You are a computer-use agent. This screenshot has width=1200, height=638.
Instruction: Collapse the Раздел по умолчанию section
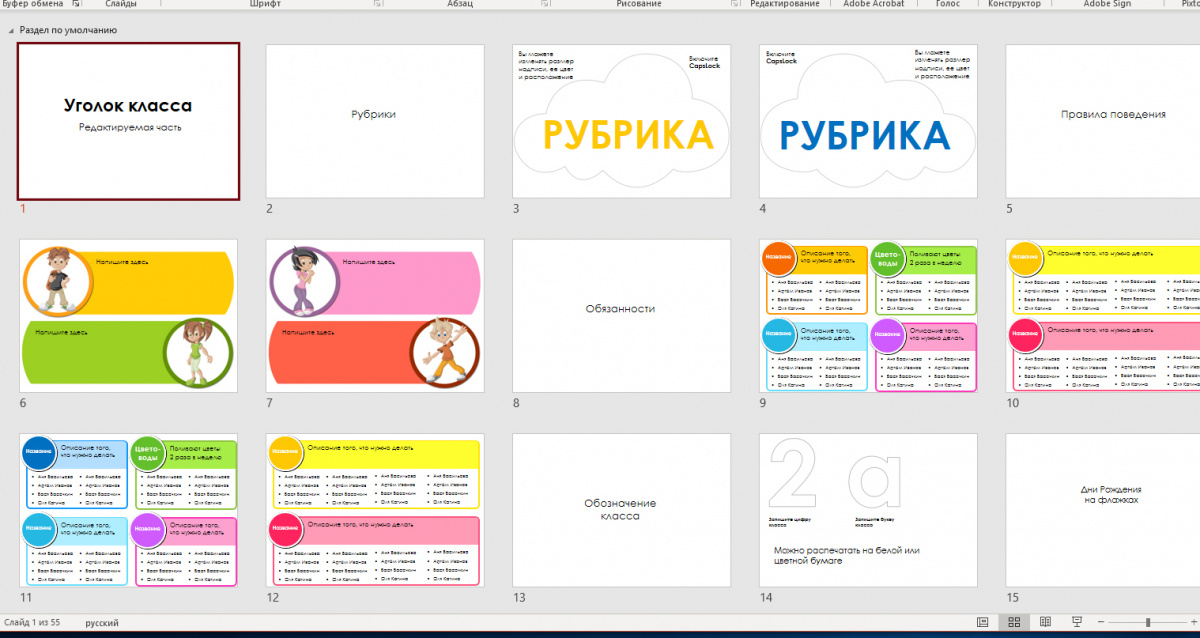point(11,30)
